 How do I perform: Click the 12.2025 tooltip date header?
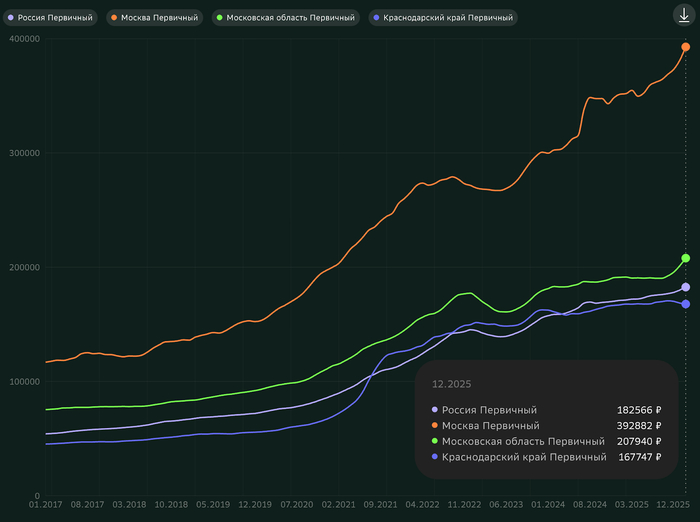point(451,383)
